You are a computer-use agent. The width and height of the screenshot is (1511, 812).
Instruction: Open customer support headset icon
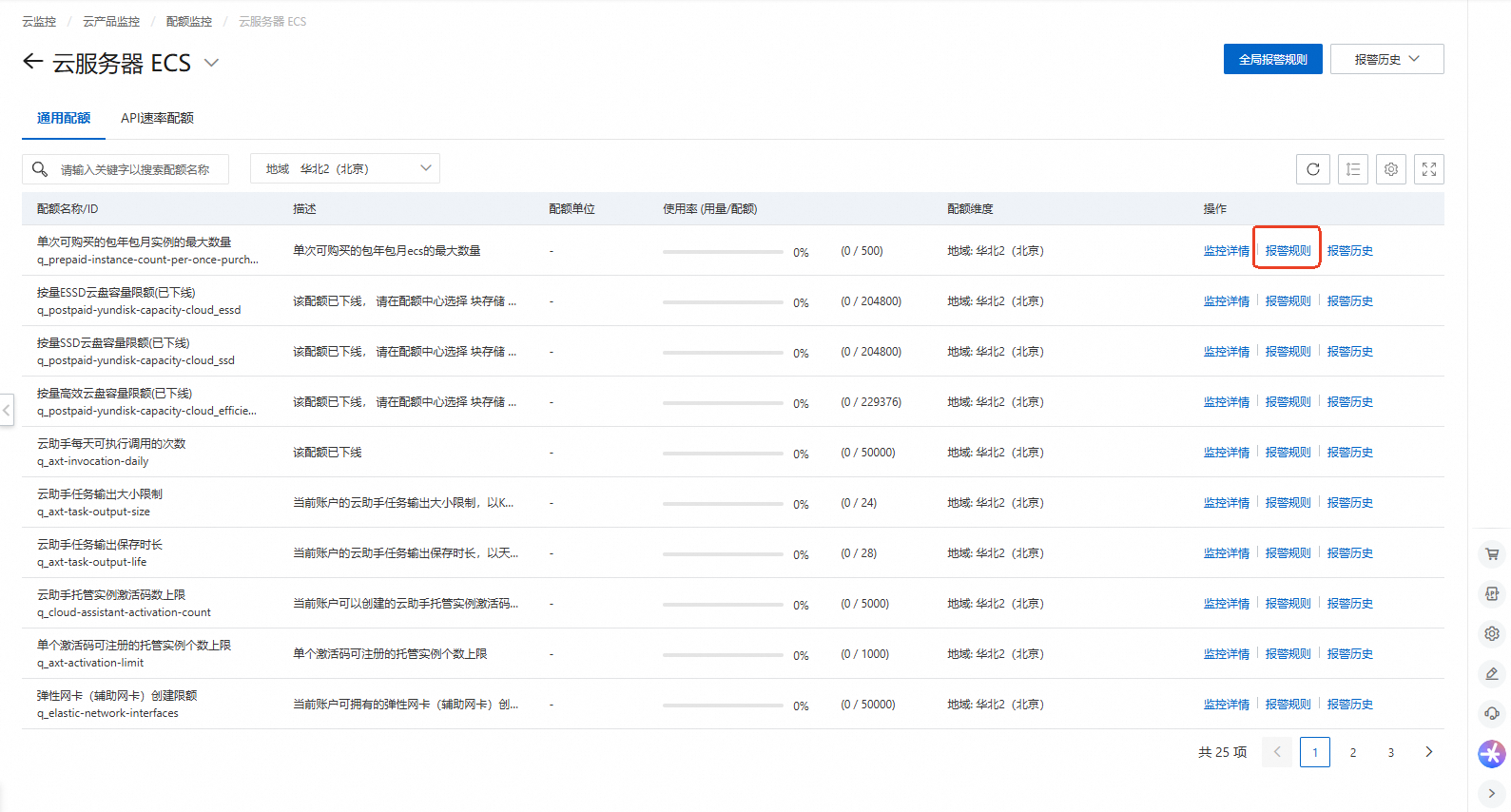(x=1492, y=713)
